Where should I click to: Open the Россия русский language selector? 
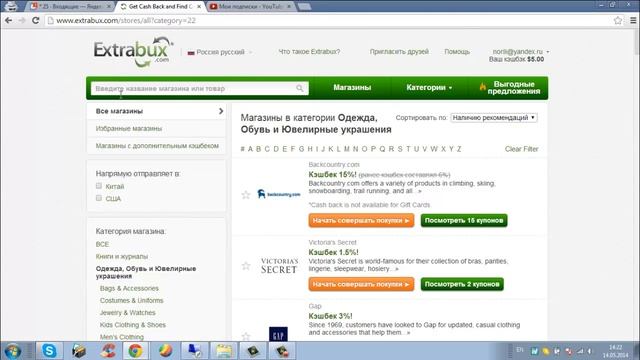[220, 52]
